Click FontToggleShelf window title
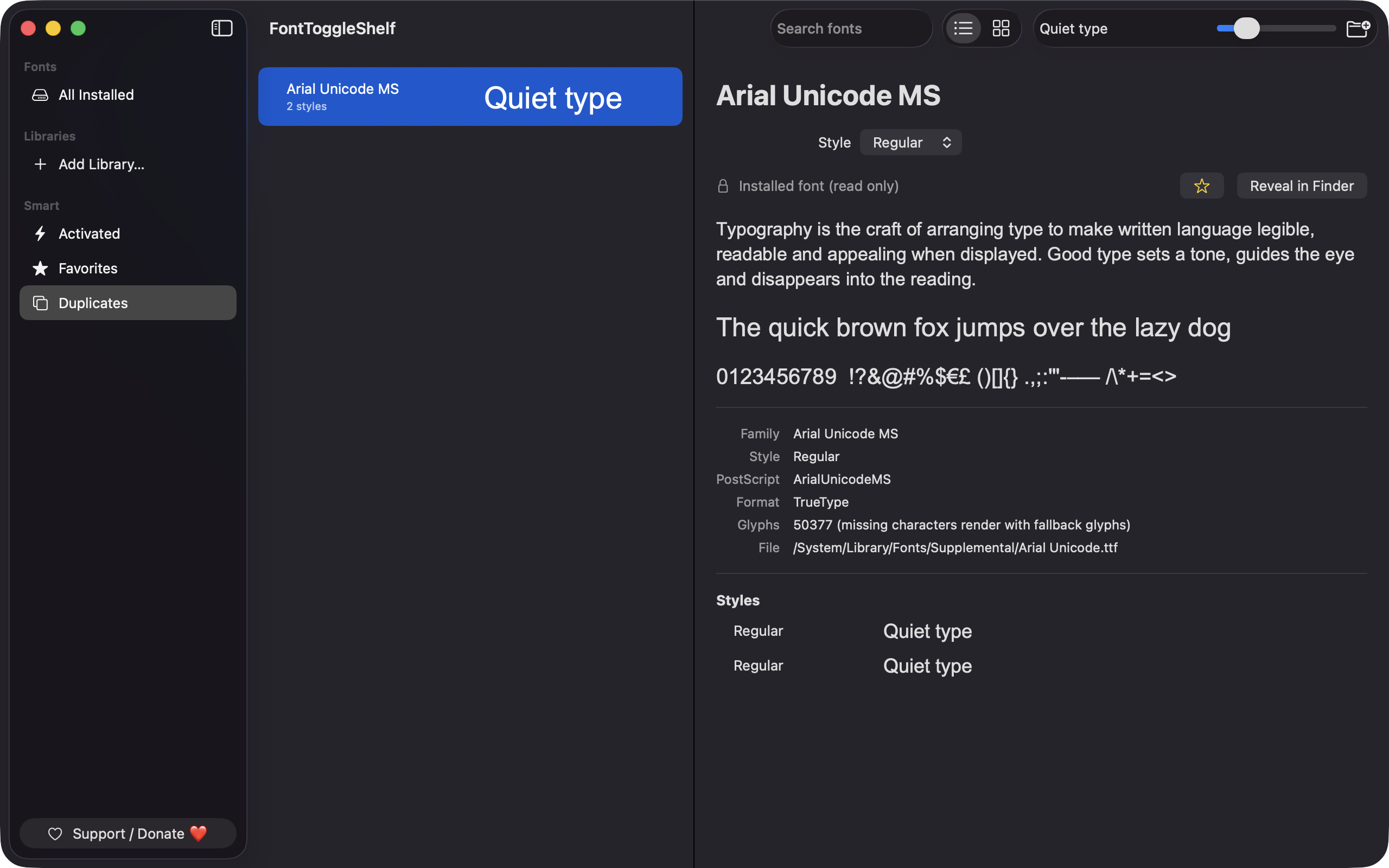Viewport: 1389px width, 868px height. click(x=332, y=28)
